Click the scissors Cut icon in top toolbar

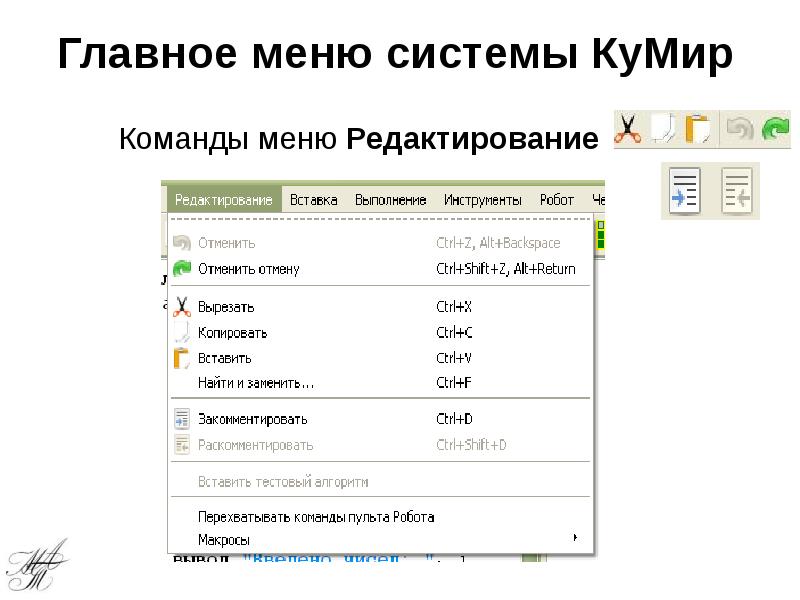(628, 129)
